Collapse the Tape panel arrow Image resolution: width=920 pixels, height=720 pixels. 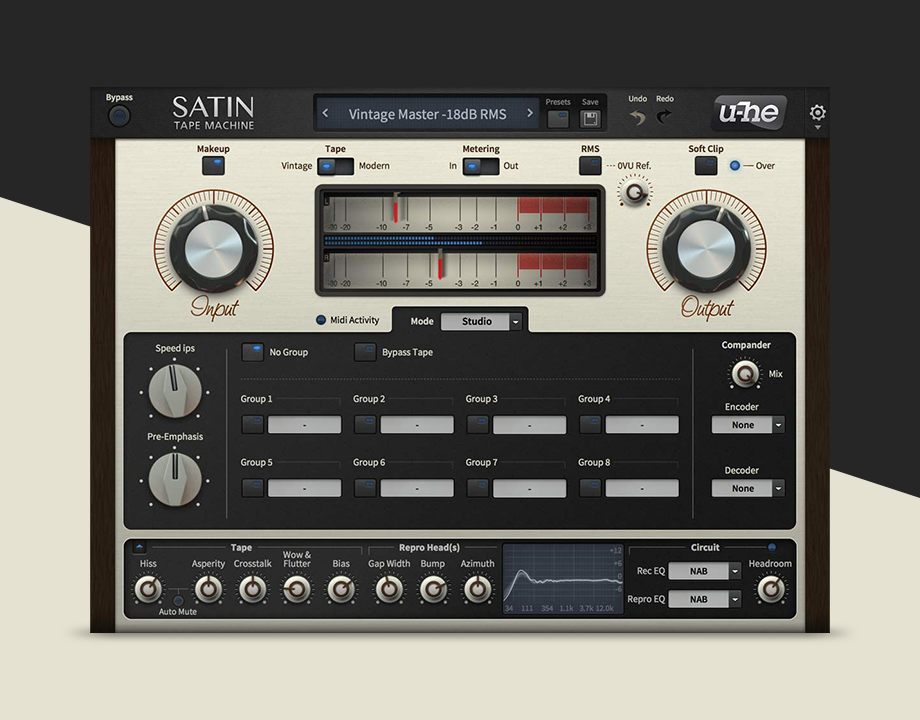(x=139, y=547)
